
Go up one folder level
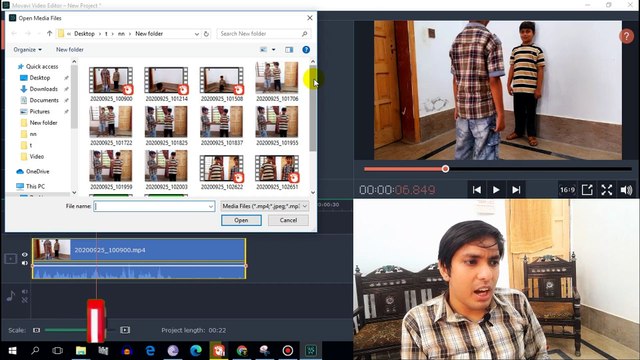pyautogui.click(x=49, y=33)
